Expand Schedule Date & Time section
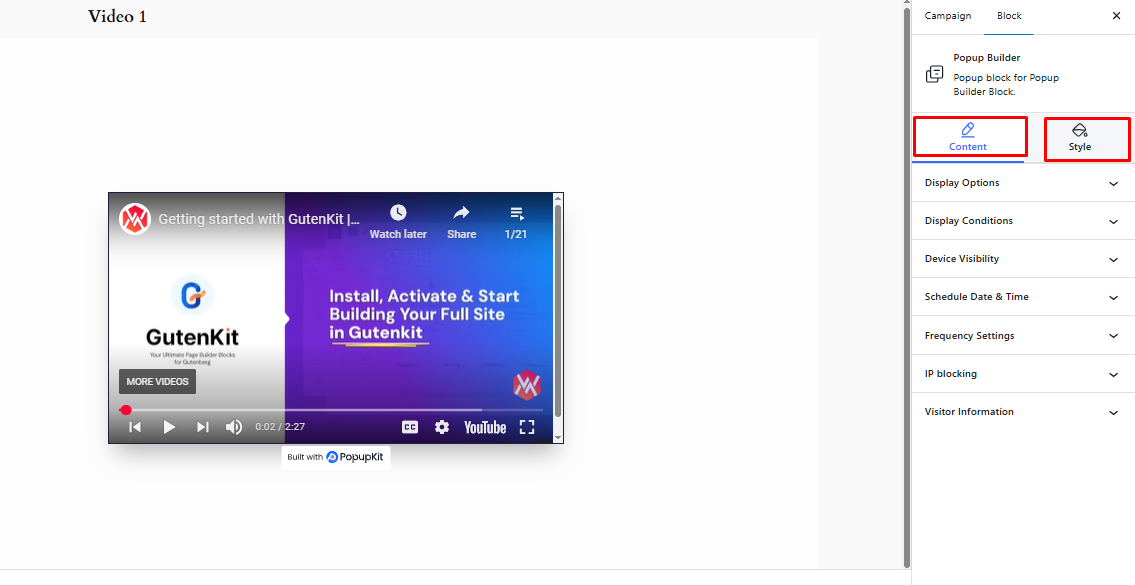The width and height of the screenshot is (1135, 585). click(x=1022, y=297)
